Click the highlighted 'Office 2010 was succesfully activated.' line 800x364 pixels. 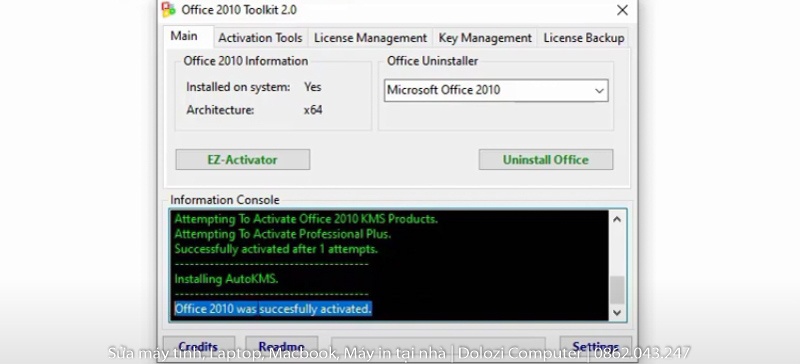click(x=273, y=309)
